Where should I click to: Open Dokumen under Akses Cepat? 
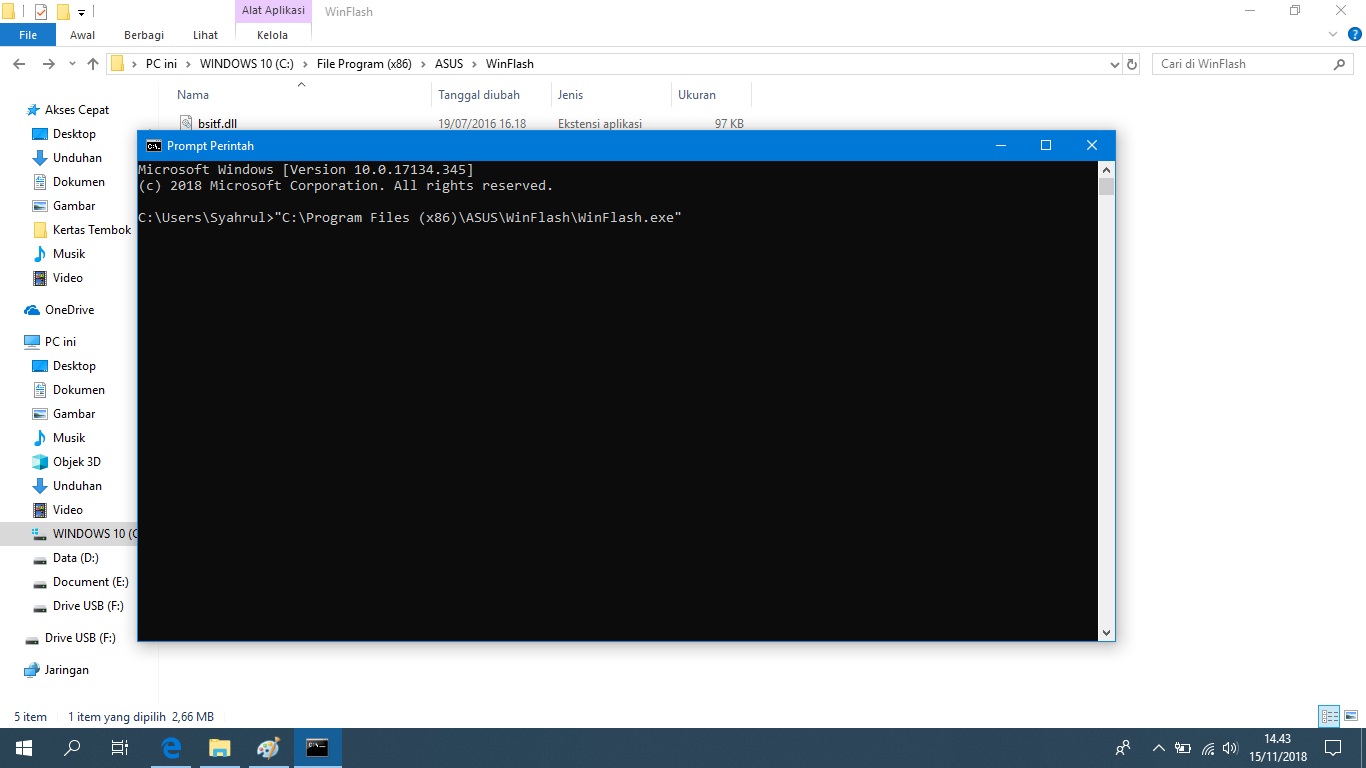(x=79, y=182)
